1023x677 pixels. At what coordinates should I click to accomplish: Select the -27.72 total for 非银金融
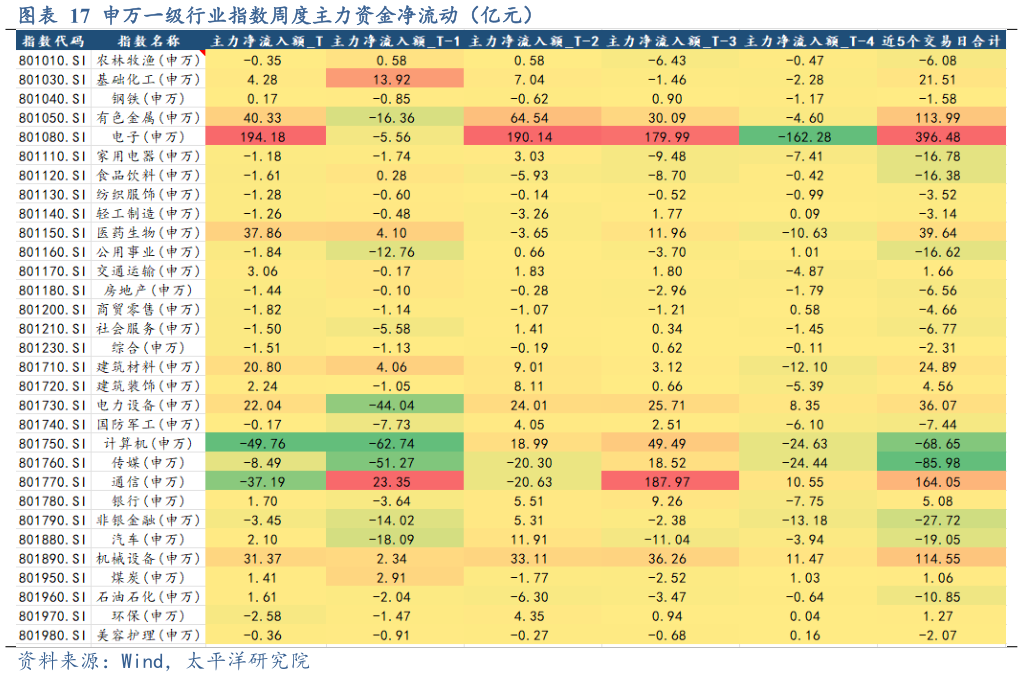point(941,520)
